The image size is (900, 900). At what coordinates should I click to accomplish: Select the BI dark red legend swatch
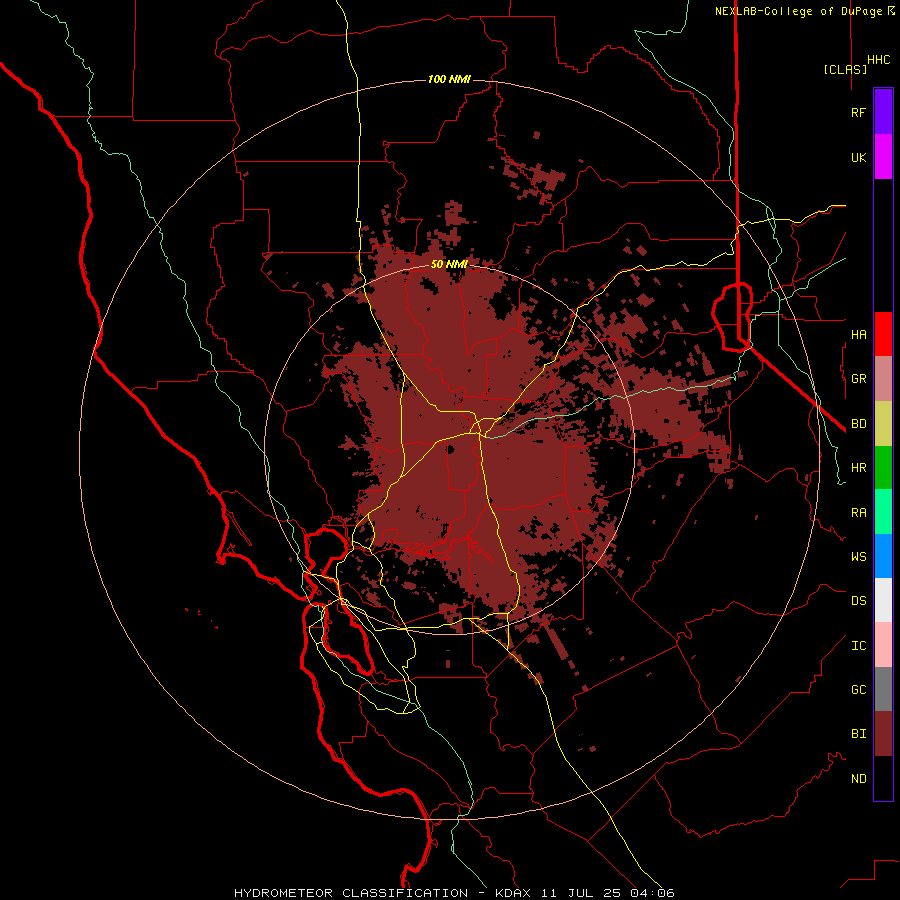point(883,734)
